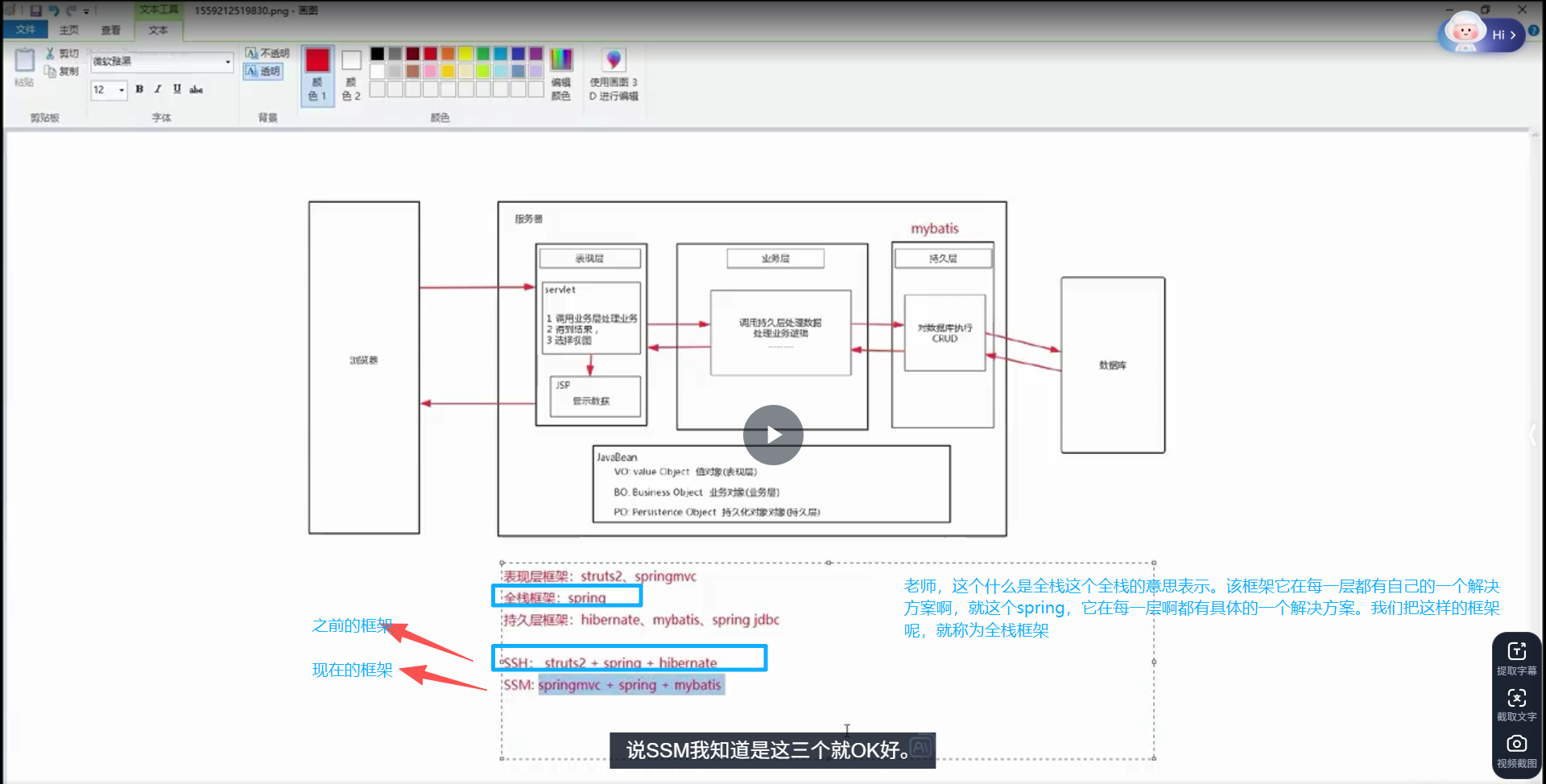This screenshot has height=784, width=1546.
Task: Click the AI badge beside the subtitle
Action: click(x=921, y=748)
